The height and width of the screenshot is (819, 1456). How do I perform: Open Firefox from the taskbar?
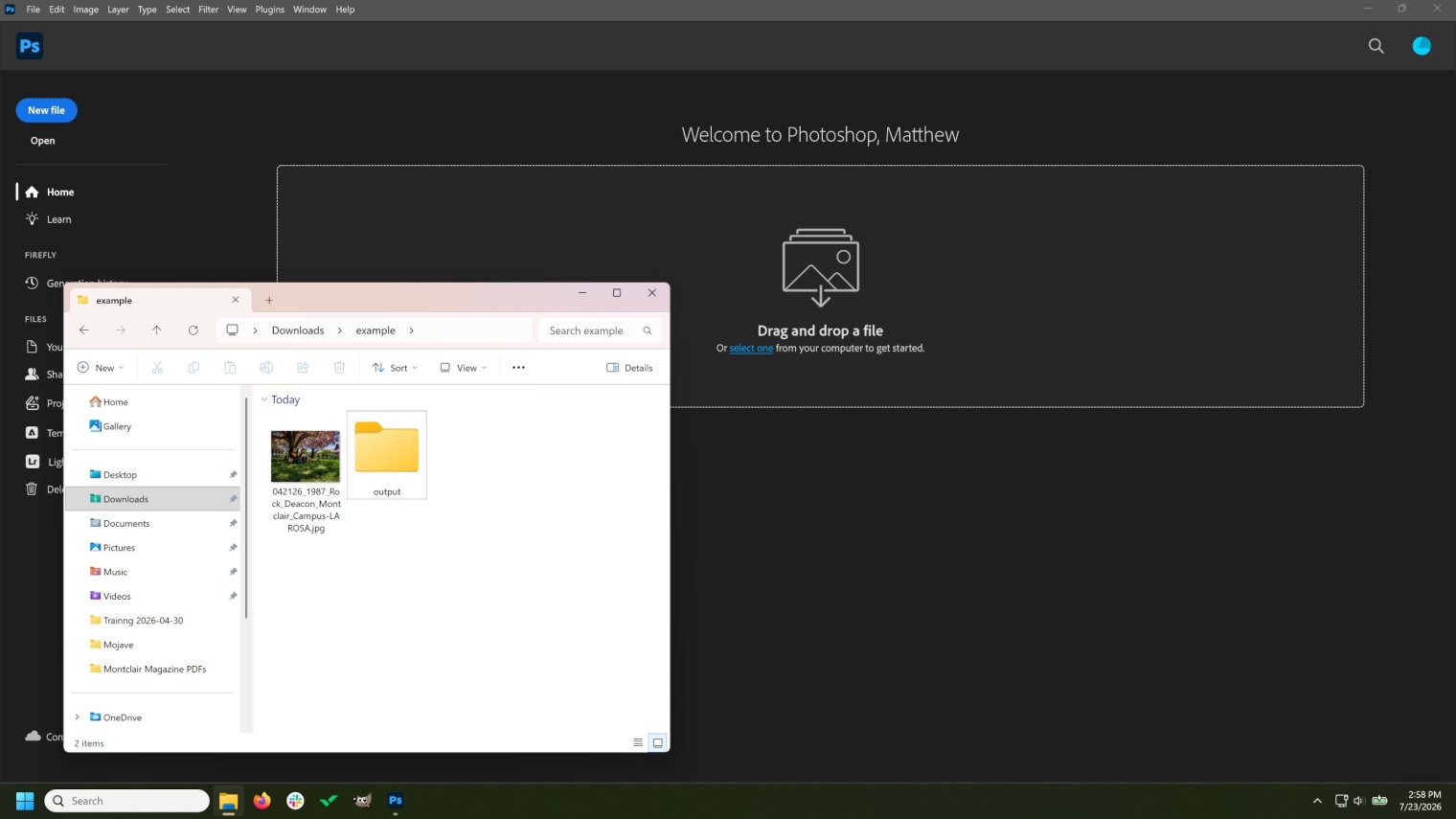262,801
